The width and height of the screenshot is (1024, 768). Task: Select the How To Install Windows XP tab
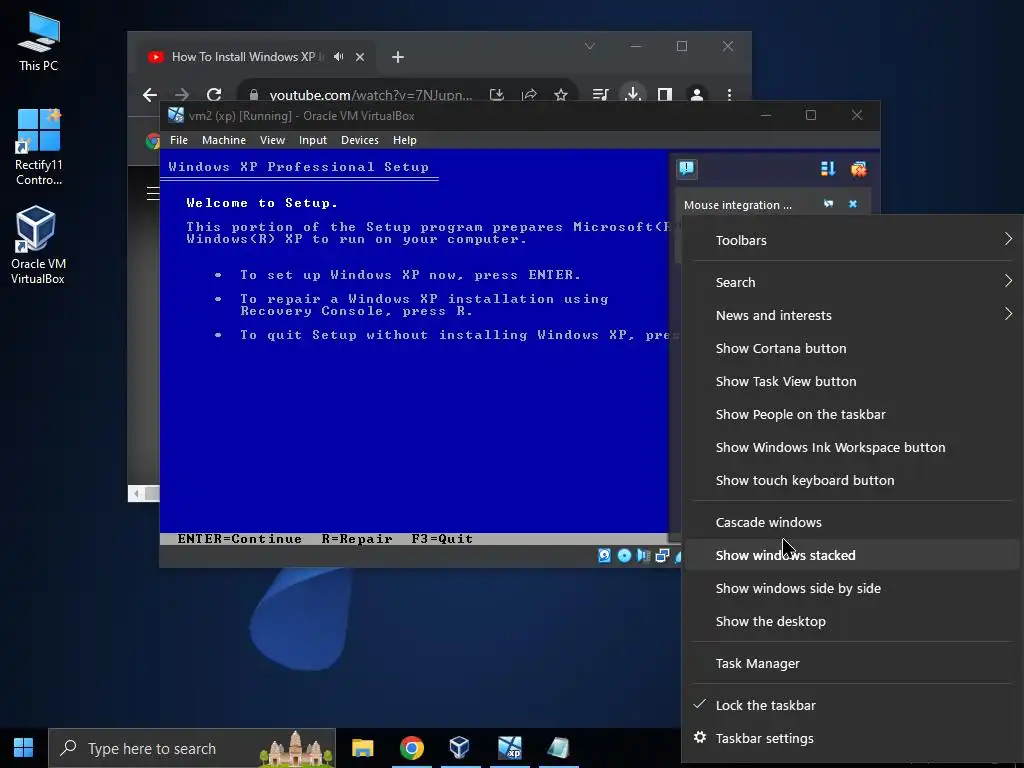point(256,57)
